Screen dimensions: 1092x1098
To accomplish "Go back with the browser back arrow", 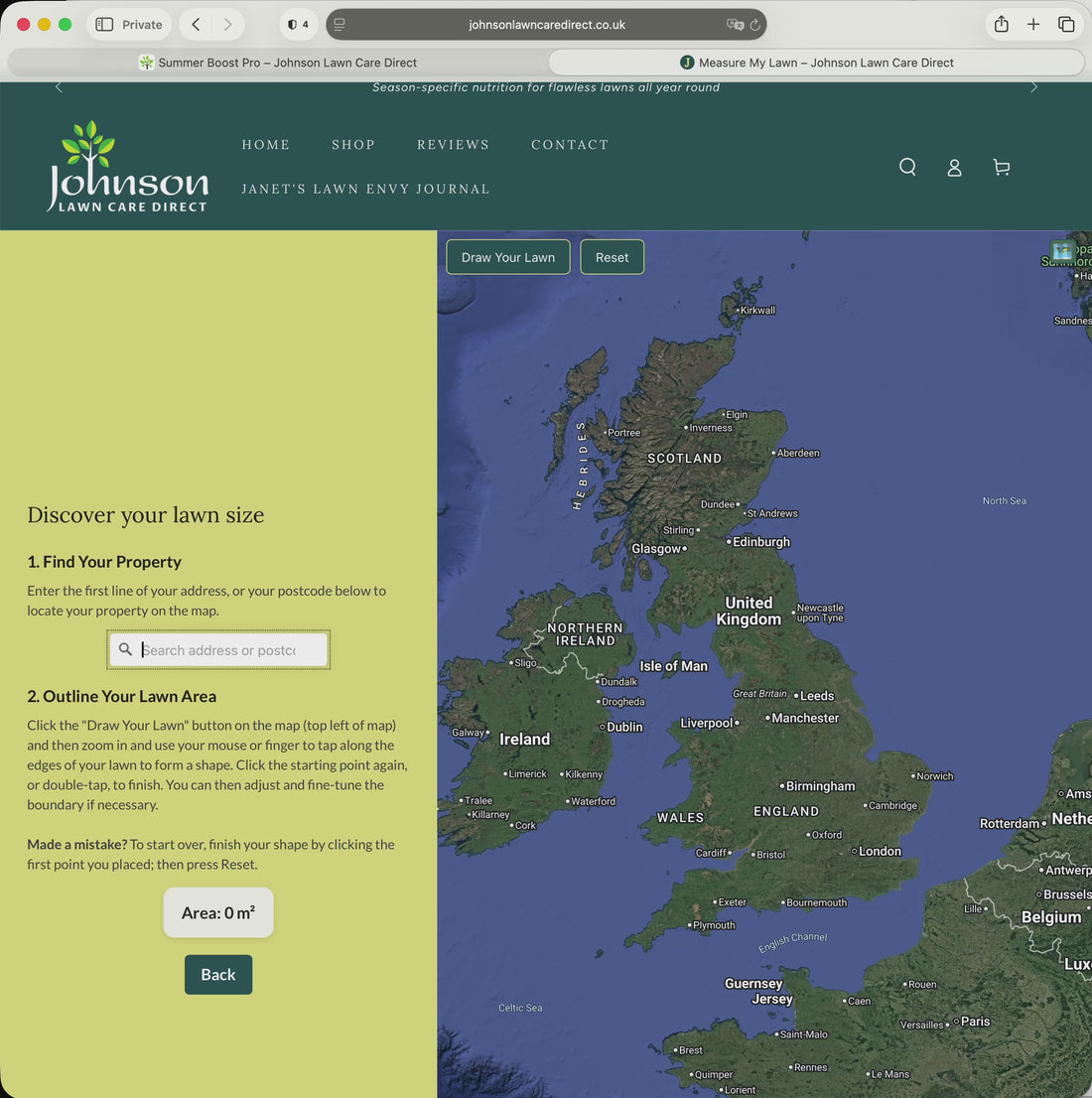I will tap(197, 25).
